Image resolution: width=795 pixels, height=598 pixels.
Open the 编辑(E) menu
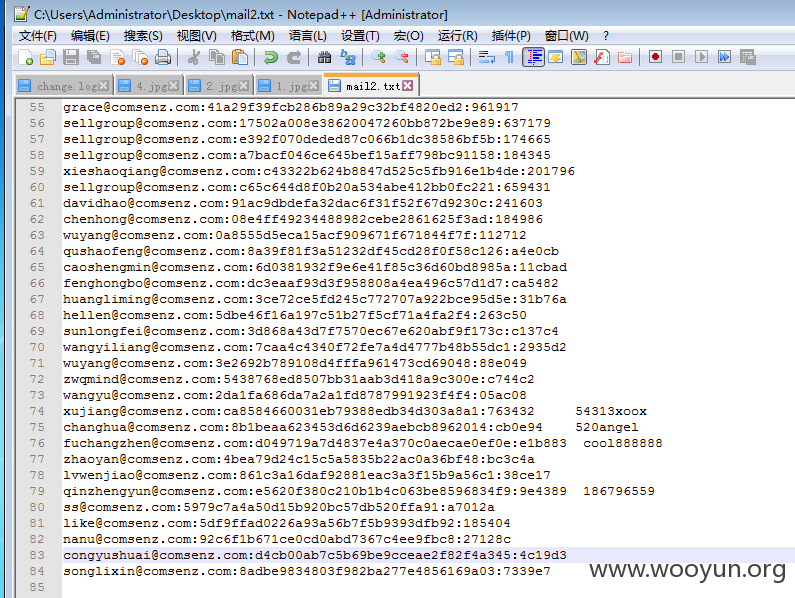tap(90, 36)
